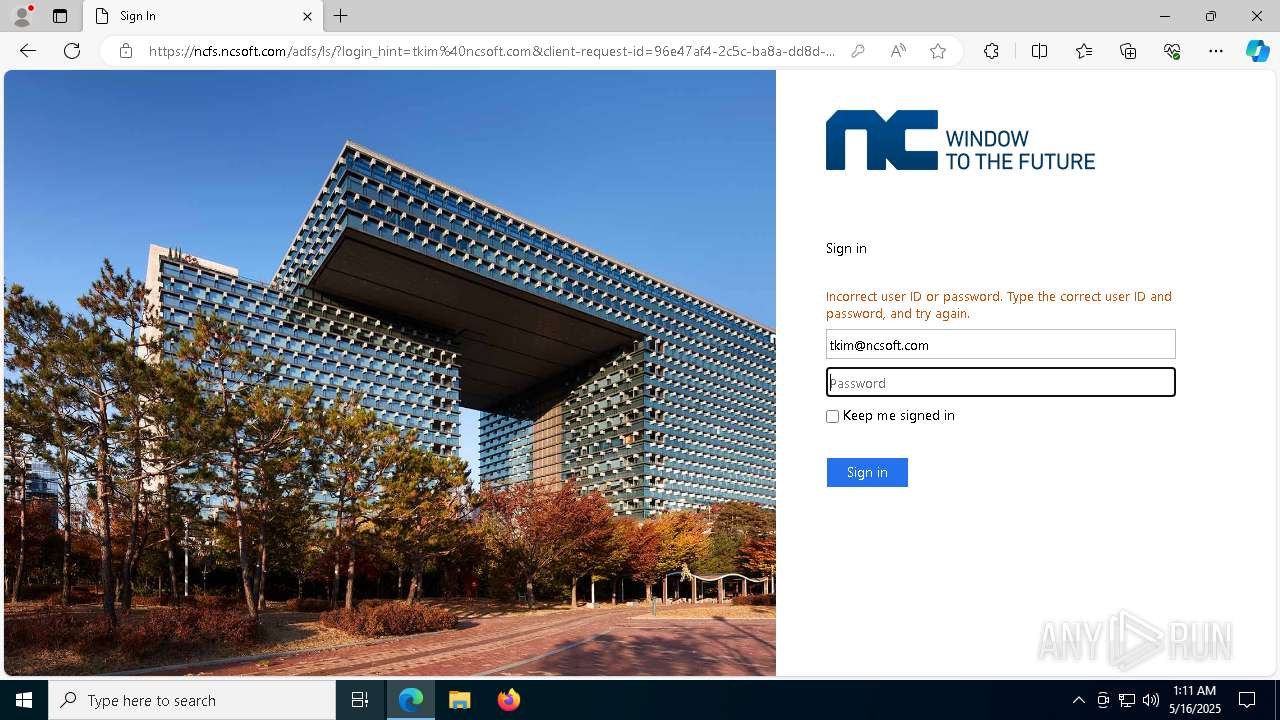
Task: View site information lock icon
Action: point(126,51)
